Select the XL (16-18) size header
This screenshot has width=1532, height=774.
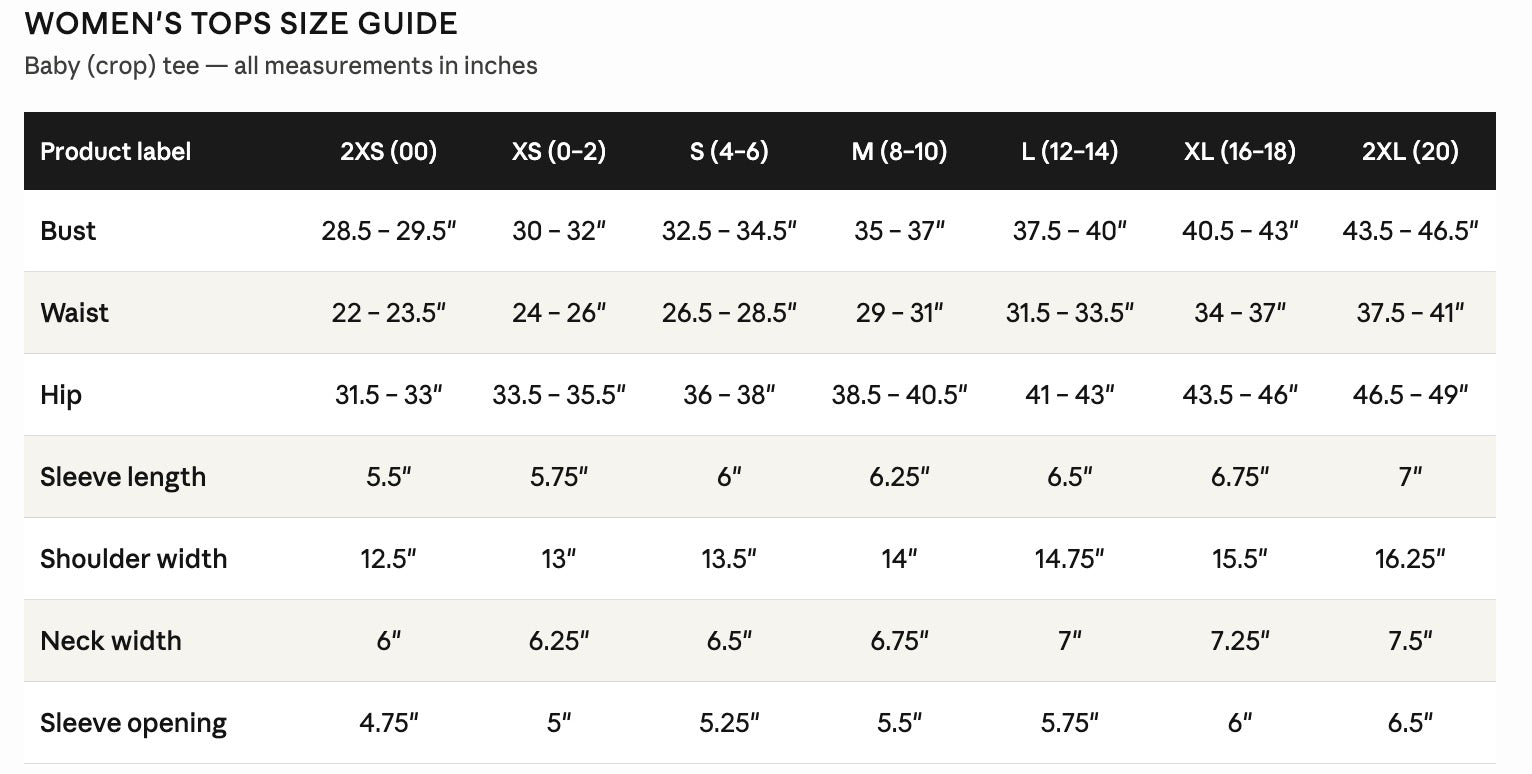click(1240, 152)
